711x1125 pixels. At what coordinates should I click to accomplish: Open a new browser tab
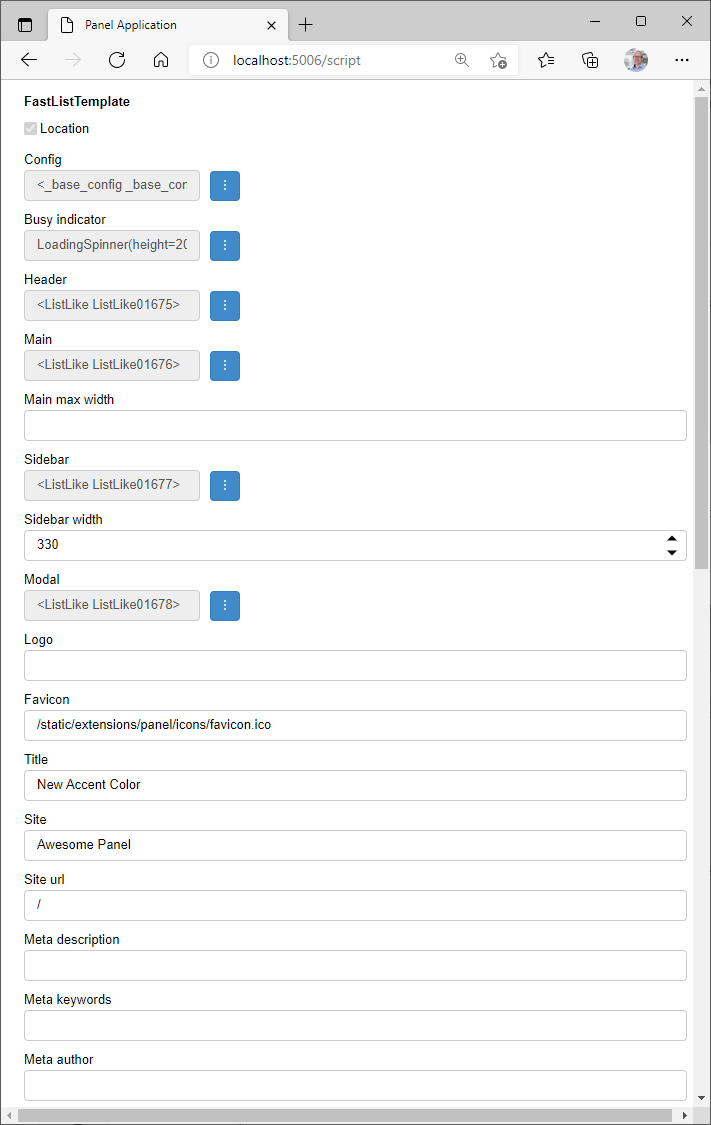(305, 24)
